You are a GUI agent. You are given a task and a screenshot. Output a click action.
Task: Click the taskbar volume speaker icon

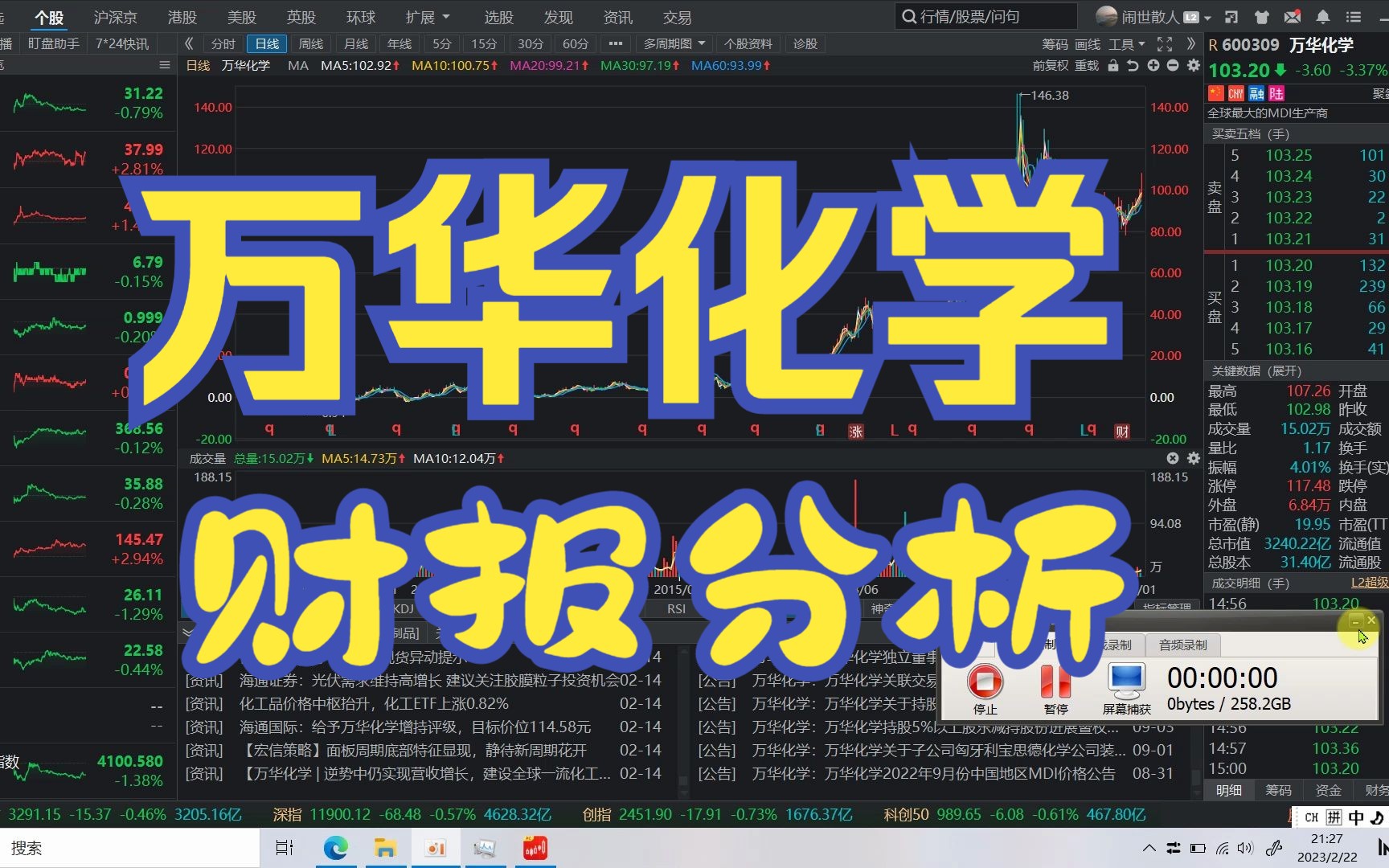click(x=1245, y=848)
